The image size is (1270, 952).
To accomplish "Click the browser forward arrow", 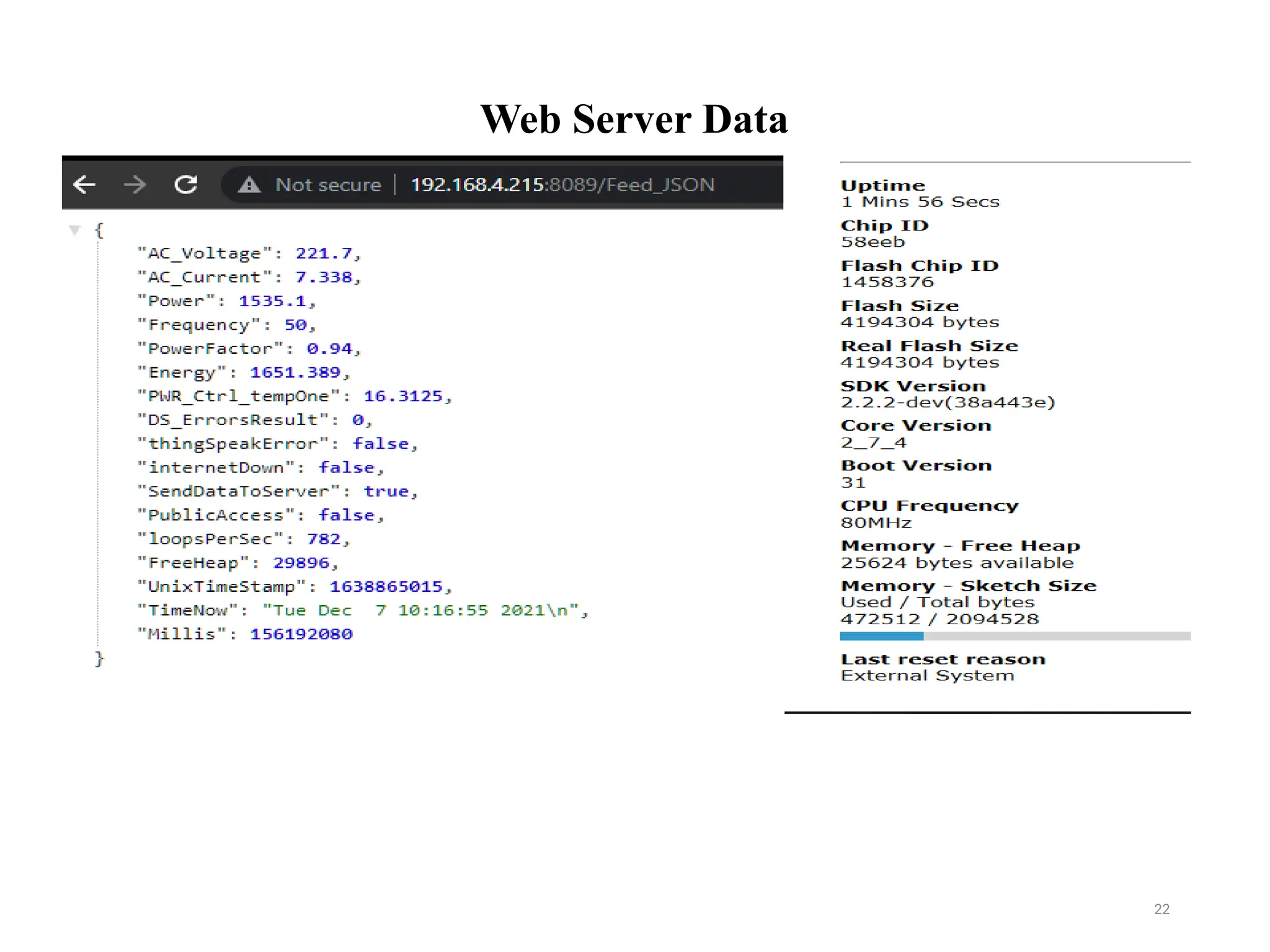I will (135, 184).
